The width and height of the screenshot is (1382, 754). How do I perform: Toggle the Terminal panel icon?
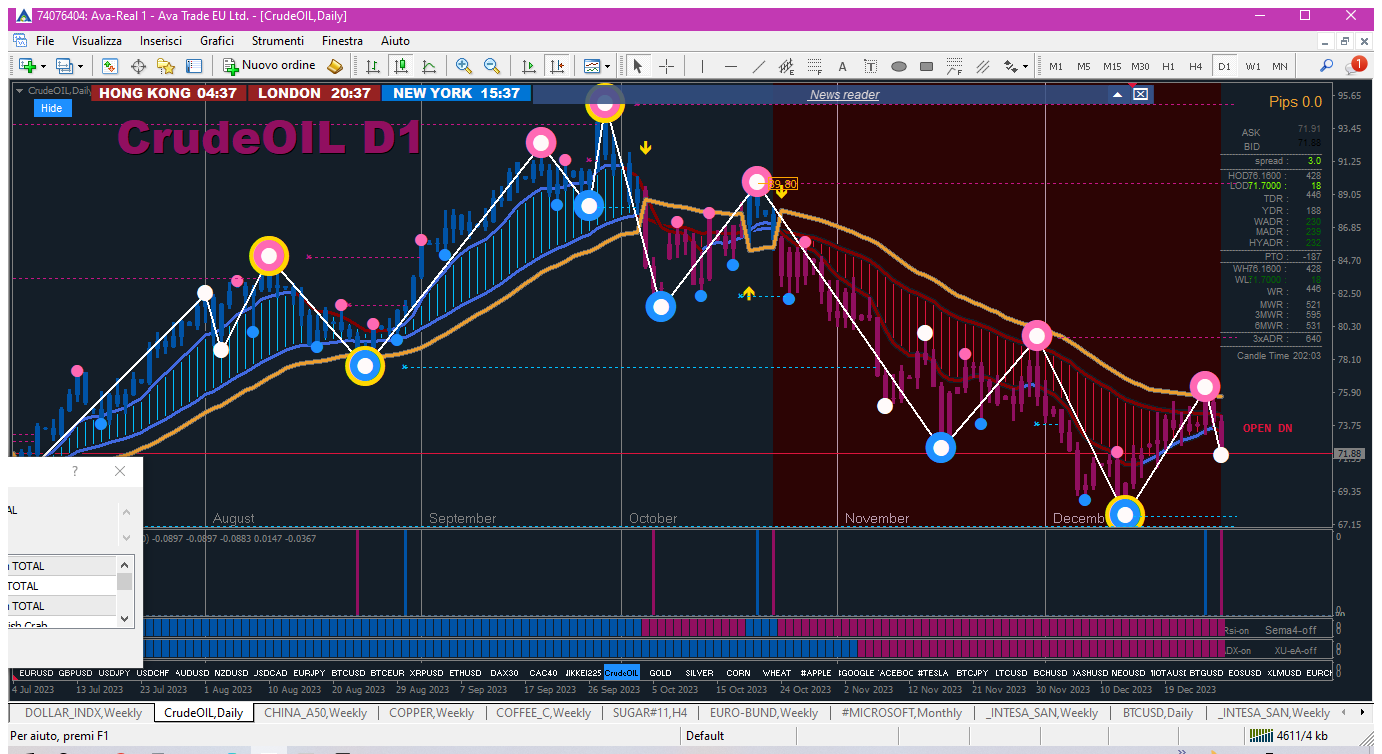[194, 66]
